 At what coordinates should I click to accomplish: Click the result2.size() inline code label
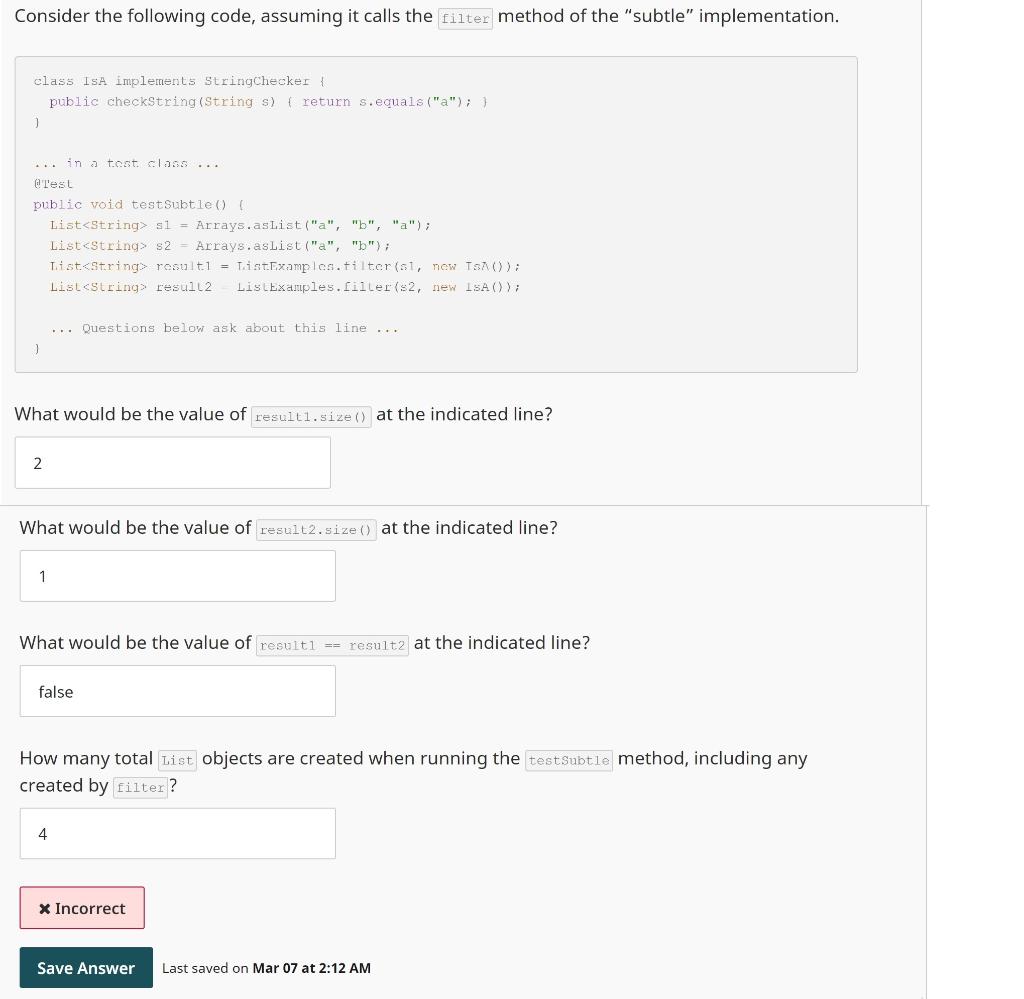point(315,530)
